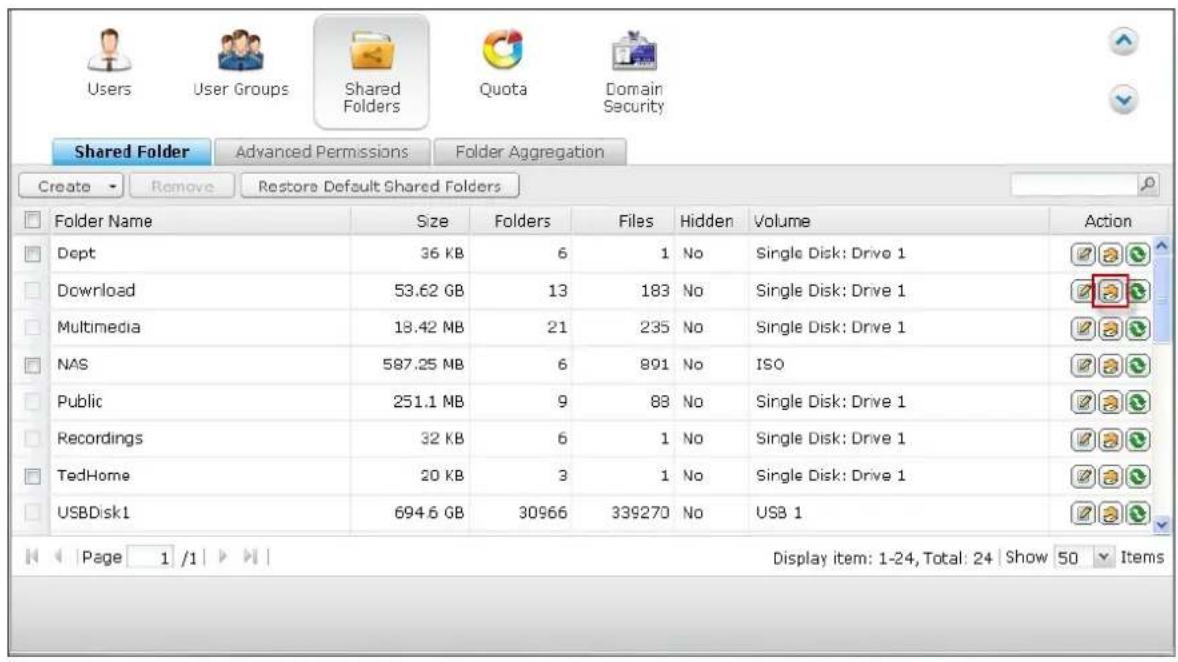Go to the previous page
1178x662 pixels.
[59, 557]
